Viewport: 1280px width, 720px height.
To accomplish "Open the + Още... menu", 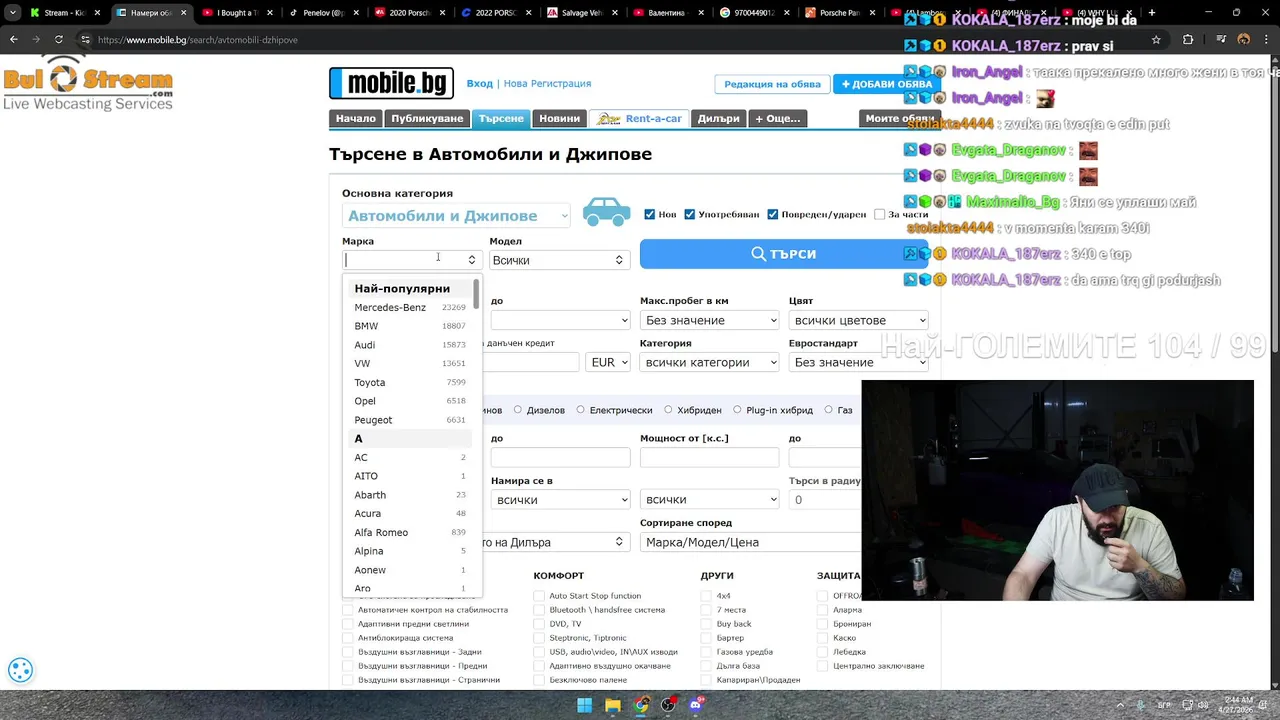I will tap(778, 118).
